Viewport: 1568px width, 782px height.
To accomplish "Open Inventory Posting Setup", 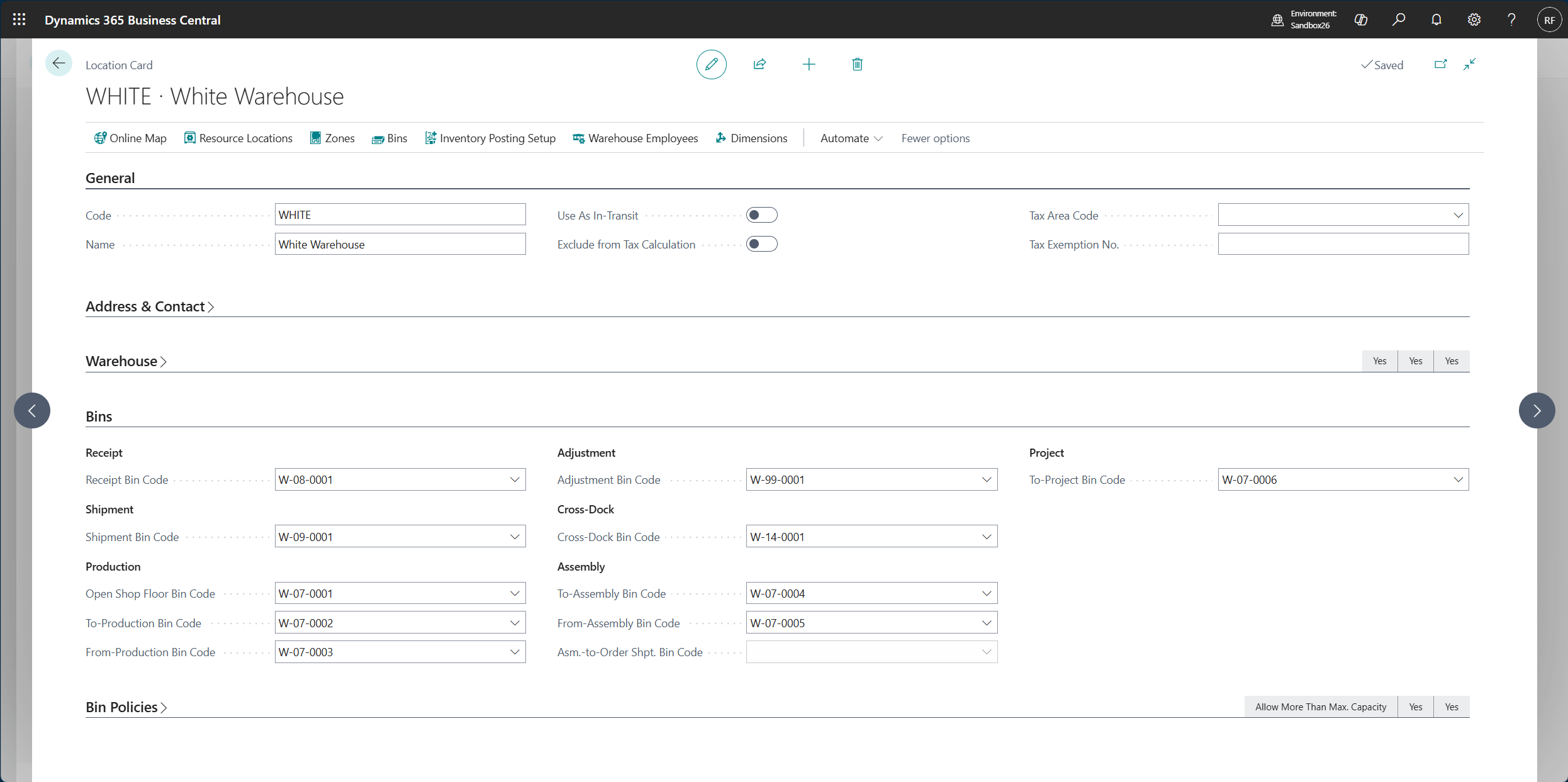I will [490, 138].
